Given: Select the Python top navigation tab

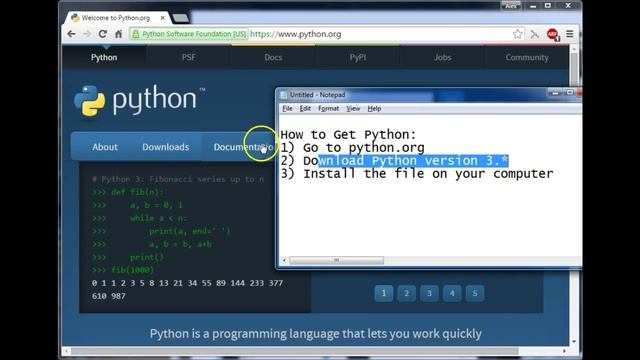Looking at the screenshot, I should 104,58.
